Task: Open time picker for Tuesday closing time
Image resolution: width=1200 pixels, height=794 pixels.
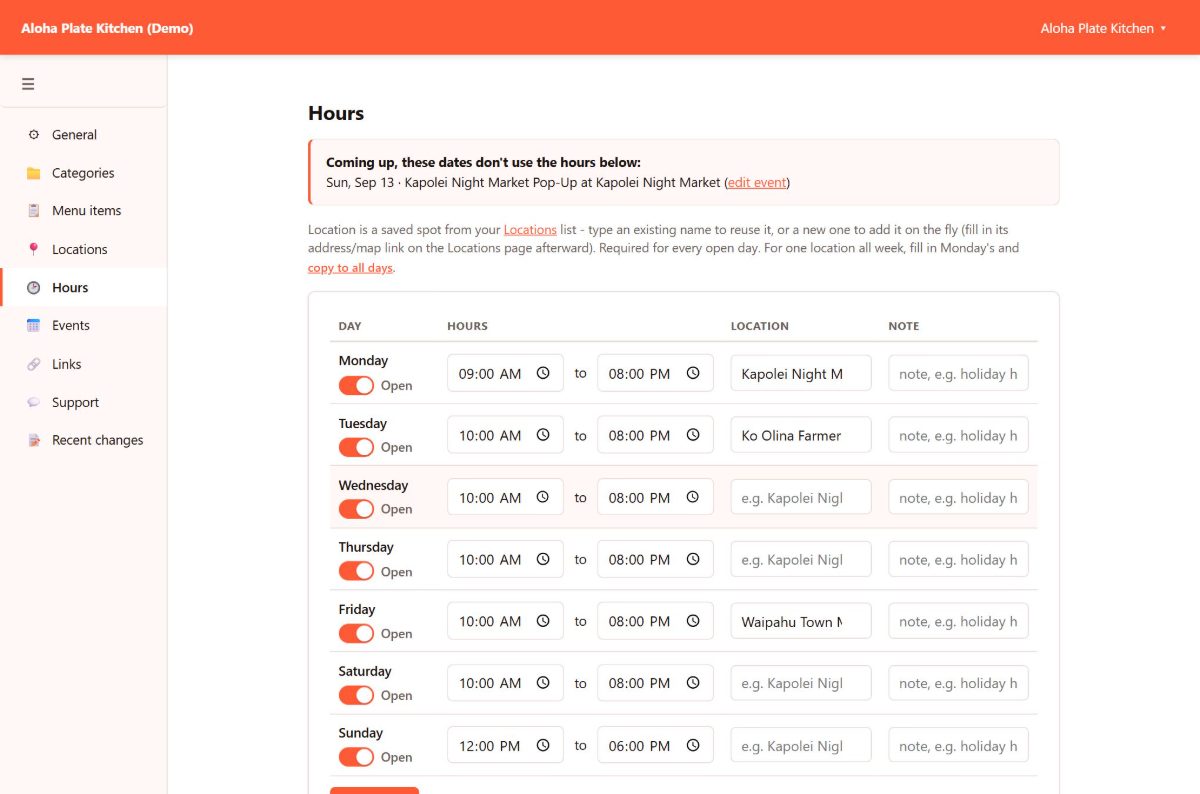Action: coord(693,435)
